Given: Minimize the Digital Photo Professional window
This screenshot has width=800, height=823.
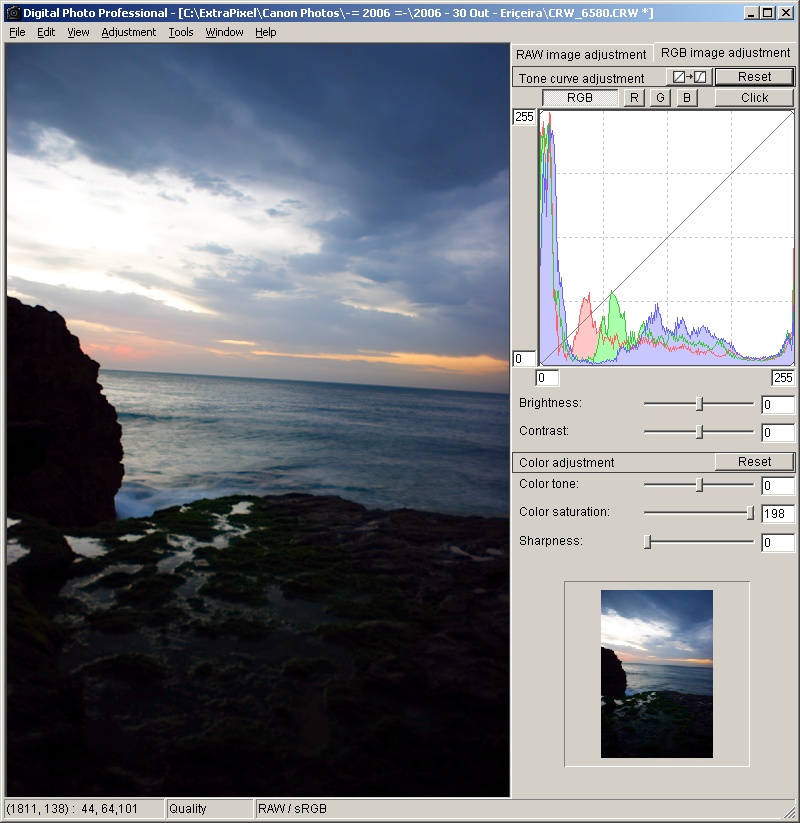Looking at the screenshot, I should (x=751, y=13).
